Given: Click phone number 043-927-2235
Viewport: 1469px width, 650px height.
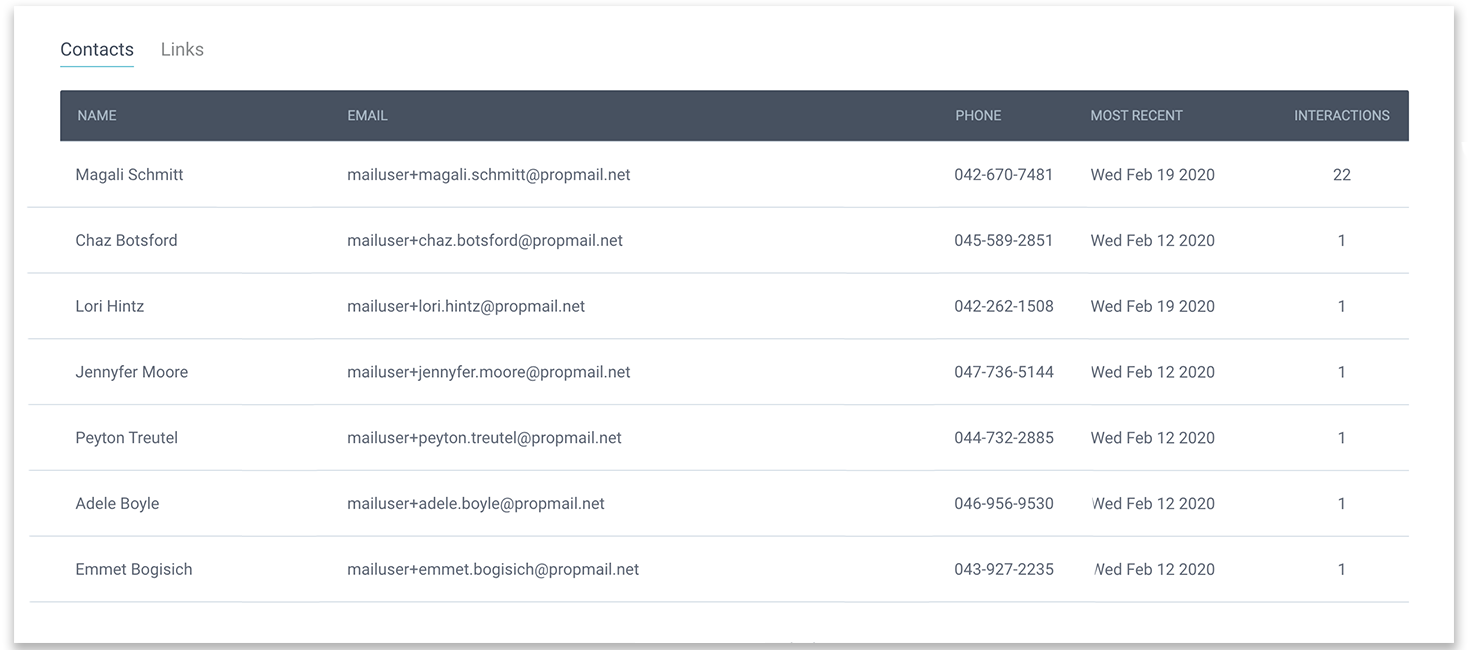Looking at the screenshot, I should click(x=1003, y=570).
